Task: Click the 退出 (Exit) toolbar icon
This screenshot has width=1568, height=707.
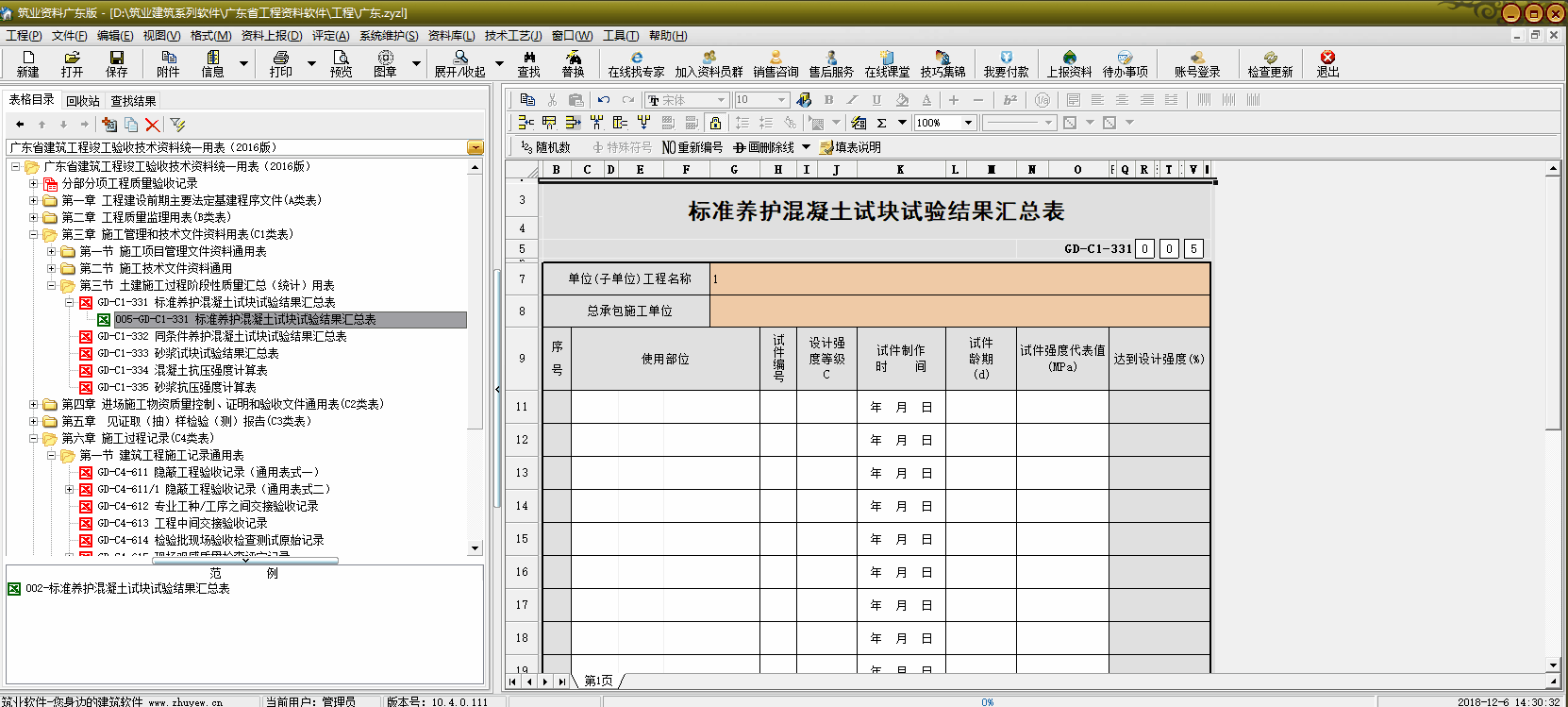Action: click(x=1327, y=63)
